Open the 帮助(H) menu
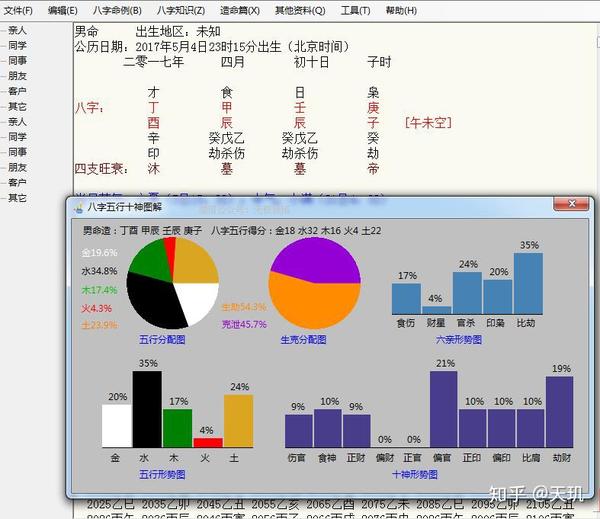 click(x=401, y=10)
